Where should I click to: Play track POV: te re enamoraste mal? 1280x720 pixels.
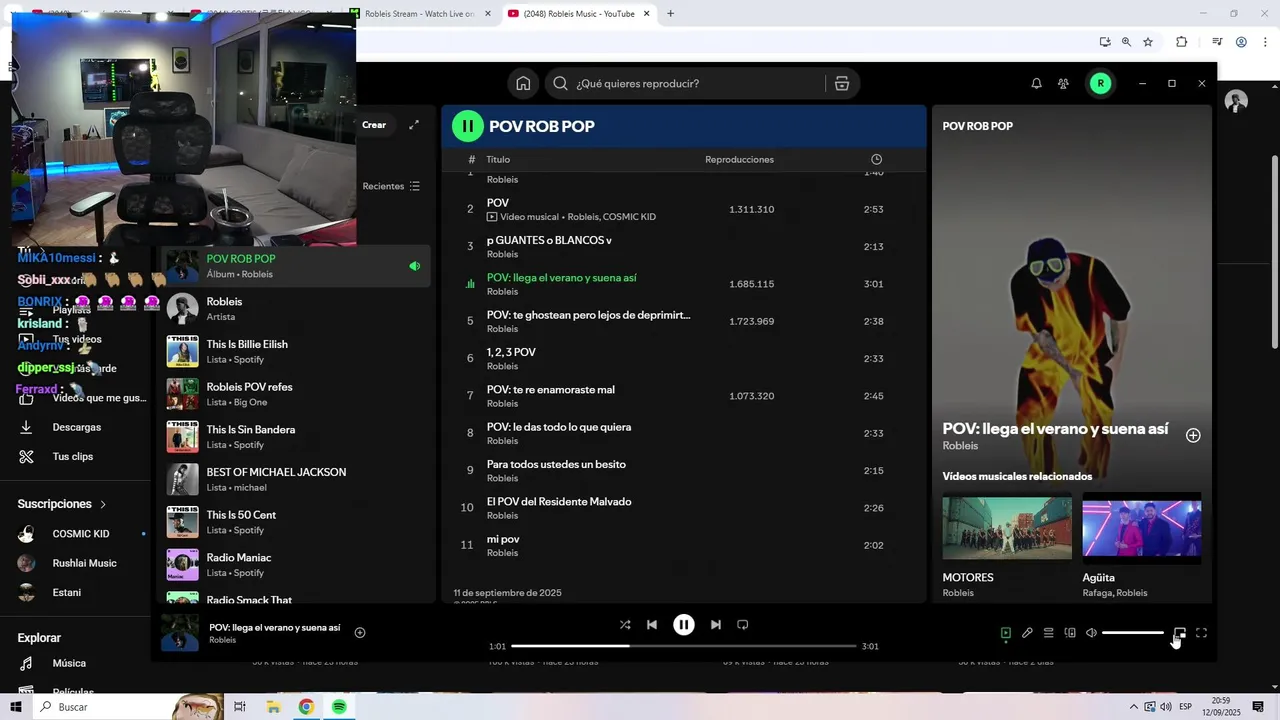tap(684, 396)
